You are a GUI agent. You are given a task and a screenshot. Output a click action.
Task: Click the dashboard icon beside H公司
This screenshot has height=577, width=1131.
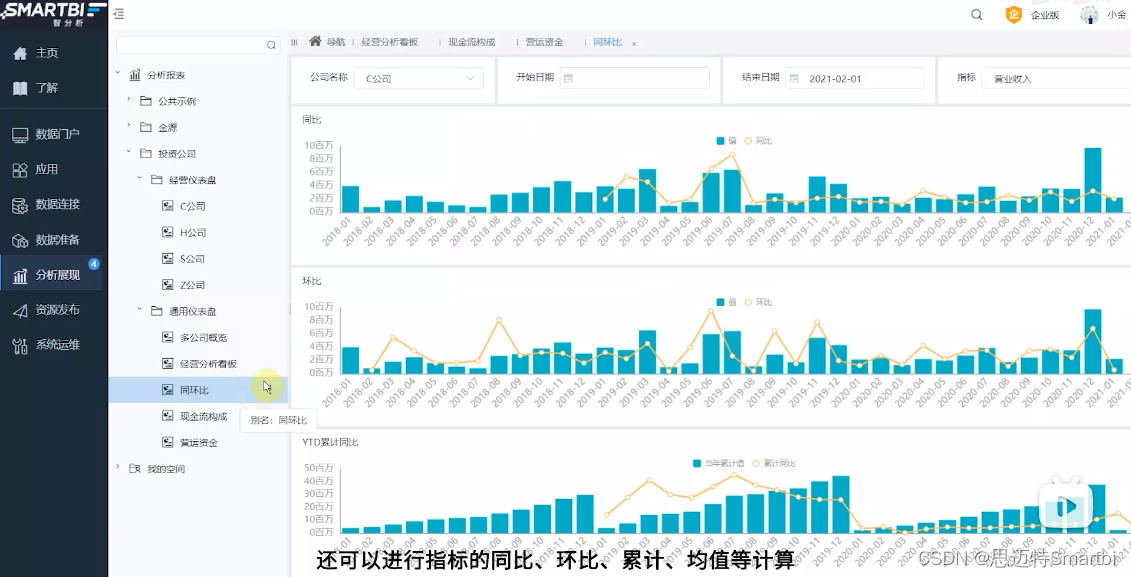pos(167,232)
